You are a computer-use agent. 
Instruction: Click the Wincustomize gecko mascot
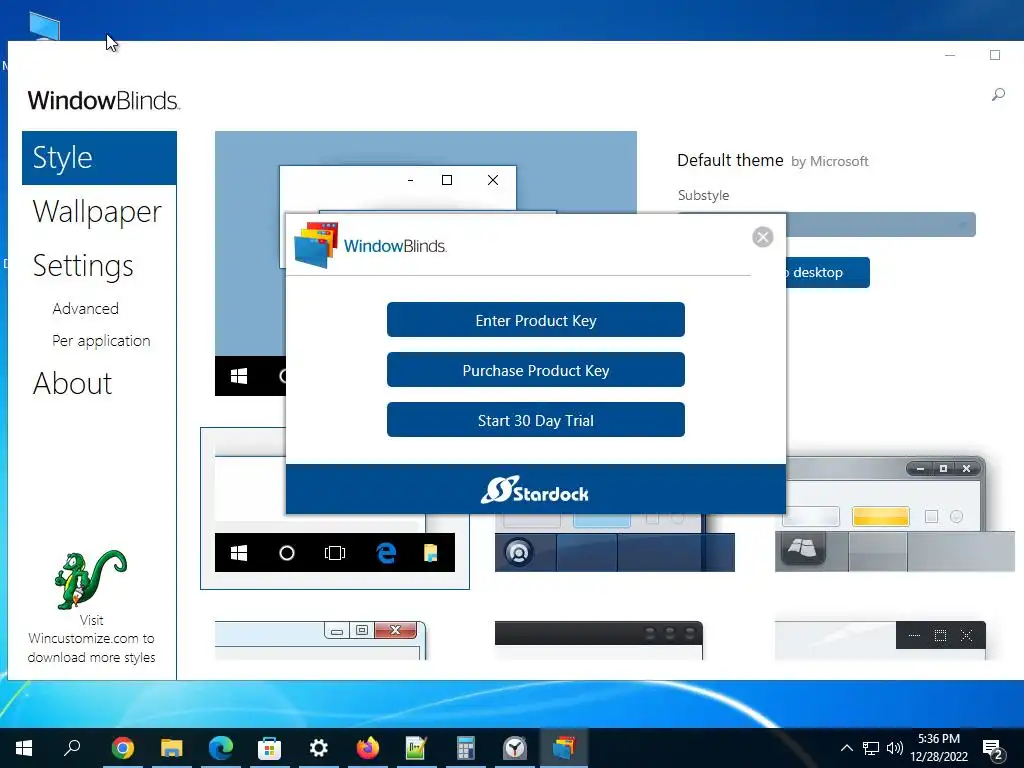point(90,579)
